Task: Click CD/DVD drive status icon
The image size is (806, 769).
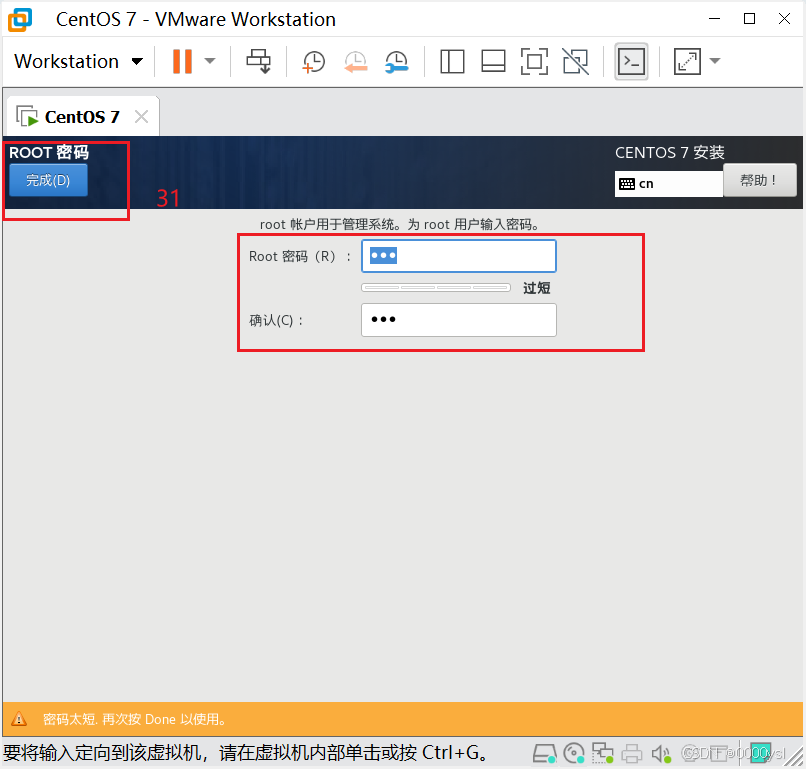Action: click(574, 754)
